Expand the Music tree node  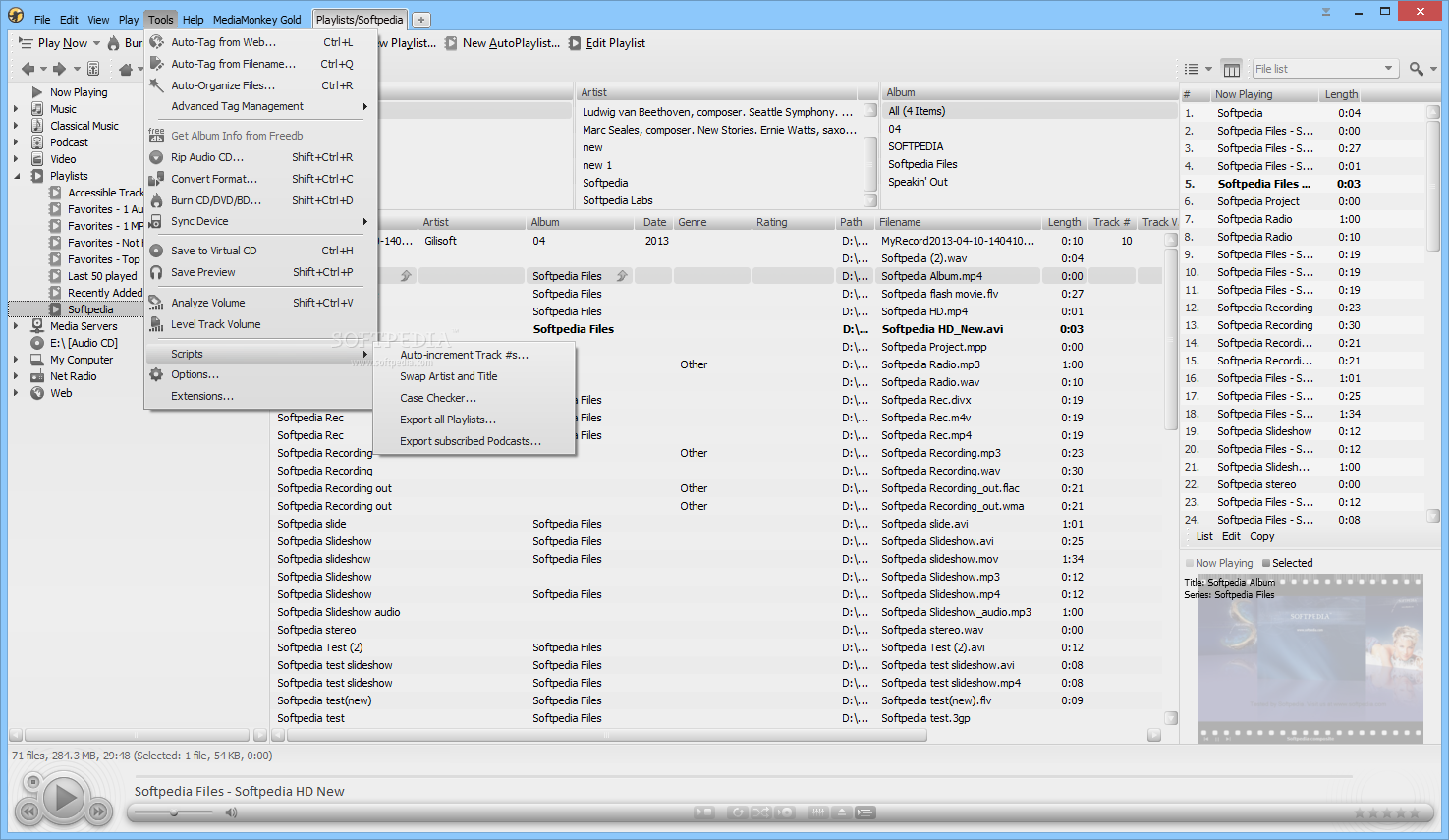click(x=16, y=109)
